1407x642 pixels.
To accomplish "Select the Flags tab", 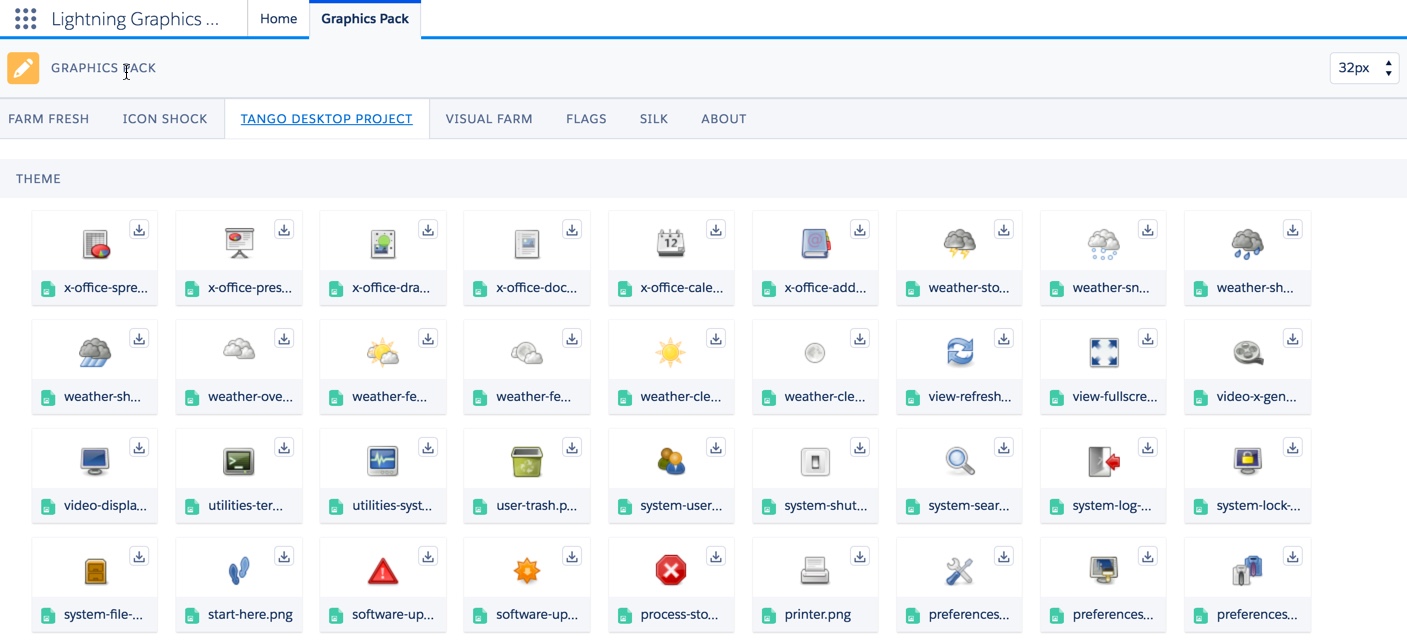I will [586, 119].
